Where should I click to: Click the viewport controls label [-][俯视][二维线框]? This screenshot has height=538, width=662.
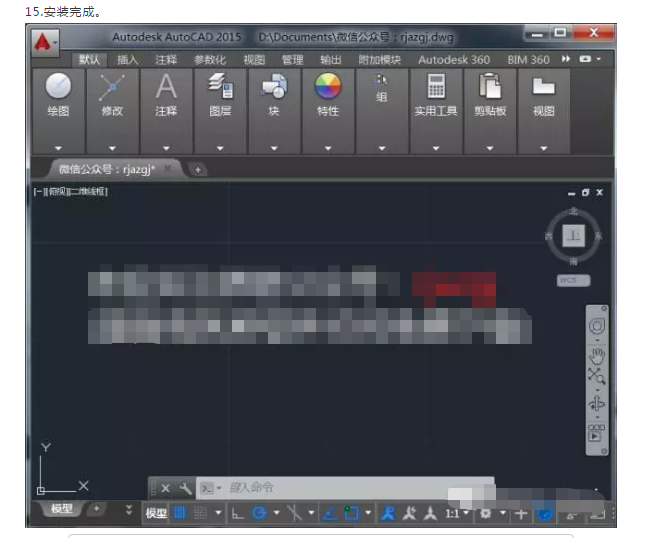point(71,192)
